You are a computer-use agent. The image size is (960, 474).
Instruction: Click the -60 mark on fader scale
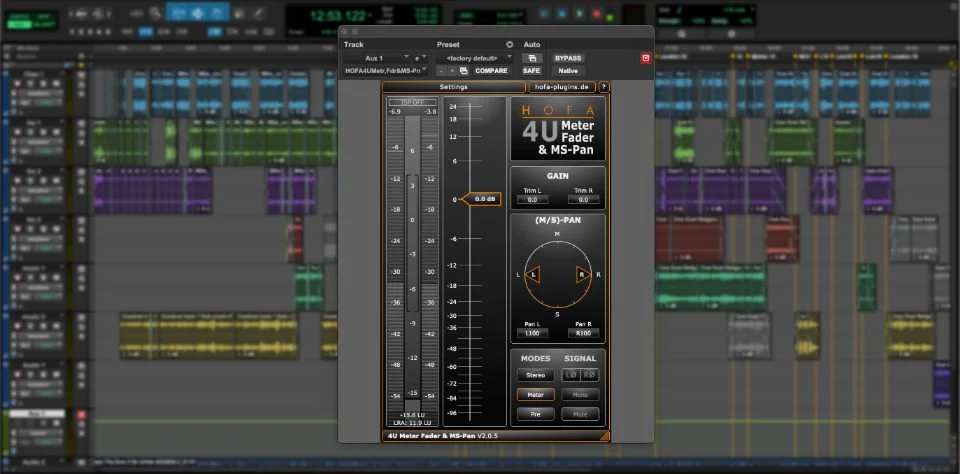coord(452,367)
